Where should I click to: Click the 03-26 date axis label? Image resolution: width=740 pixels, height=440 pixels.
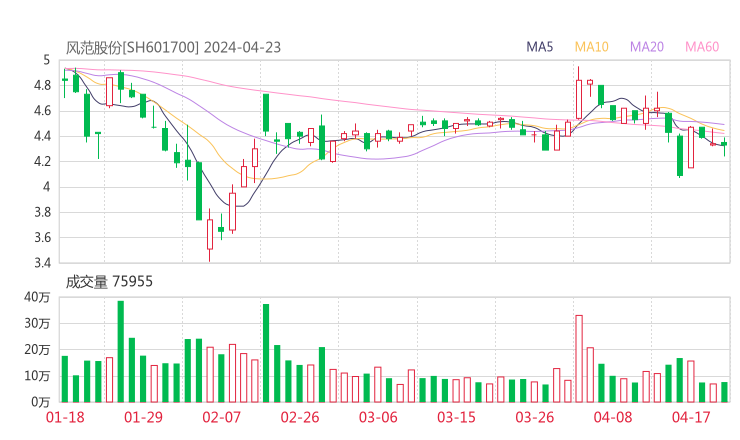(x=535, y=417)
